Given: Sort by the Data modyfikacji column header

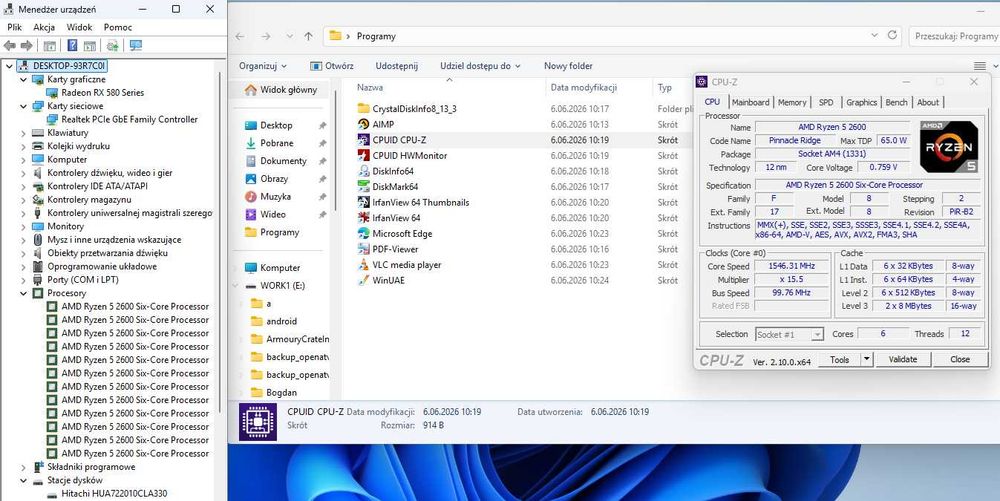Looking at the screenshot, I should tap(584, 88).
